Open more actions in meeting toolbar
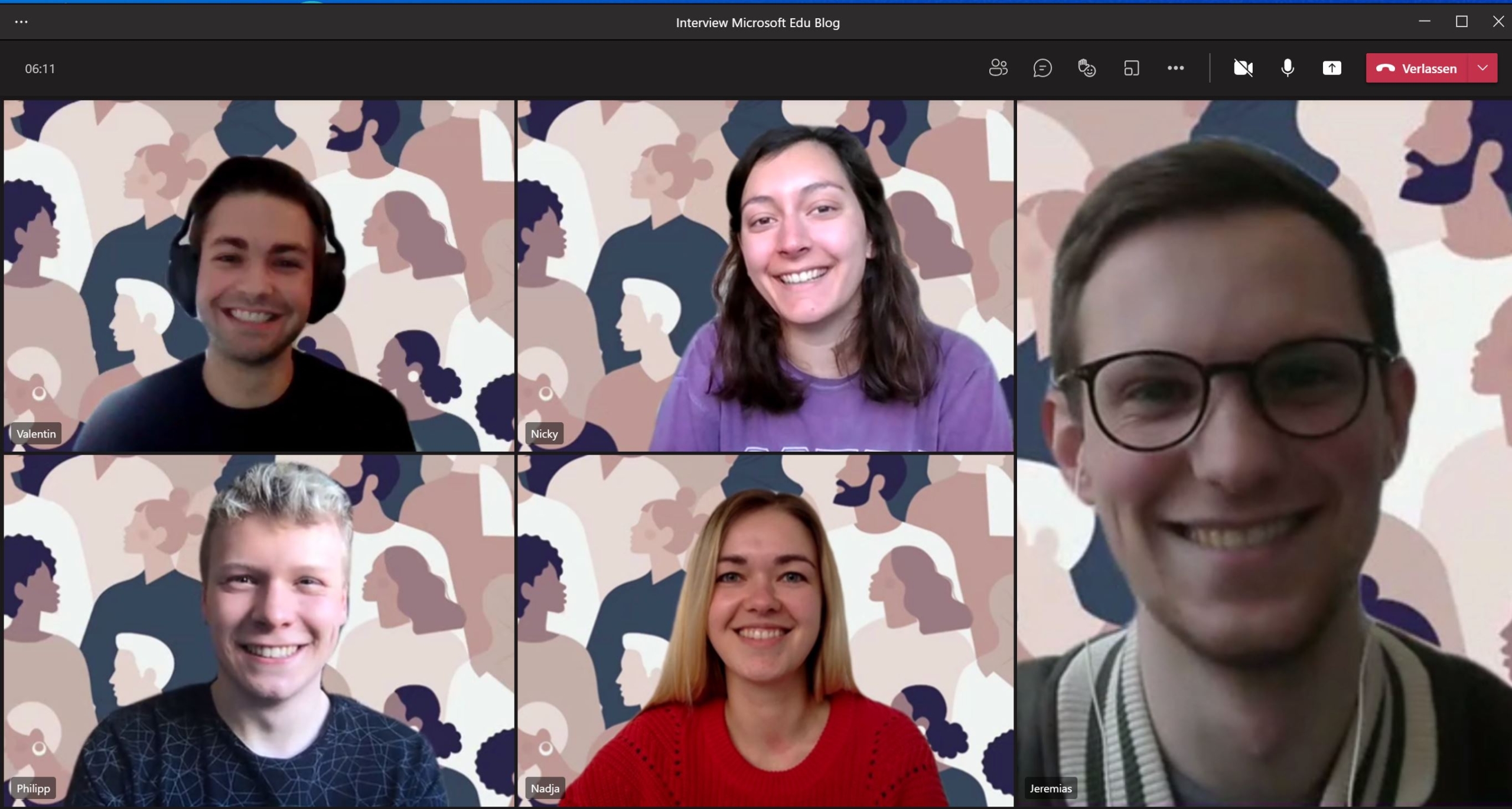This screenshot has height=809, width=1512. [1175, 68]
